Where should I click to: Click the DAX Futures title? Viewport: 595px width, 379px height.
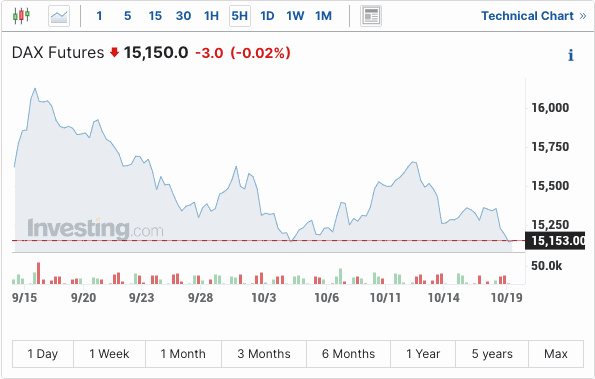58,52
